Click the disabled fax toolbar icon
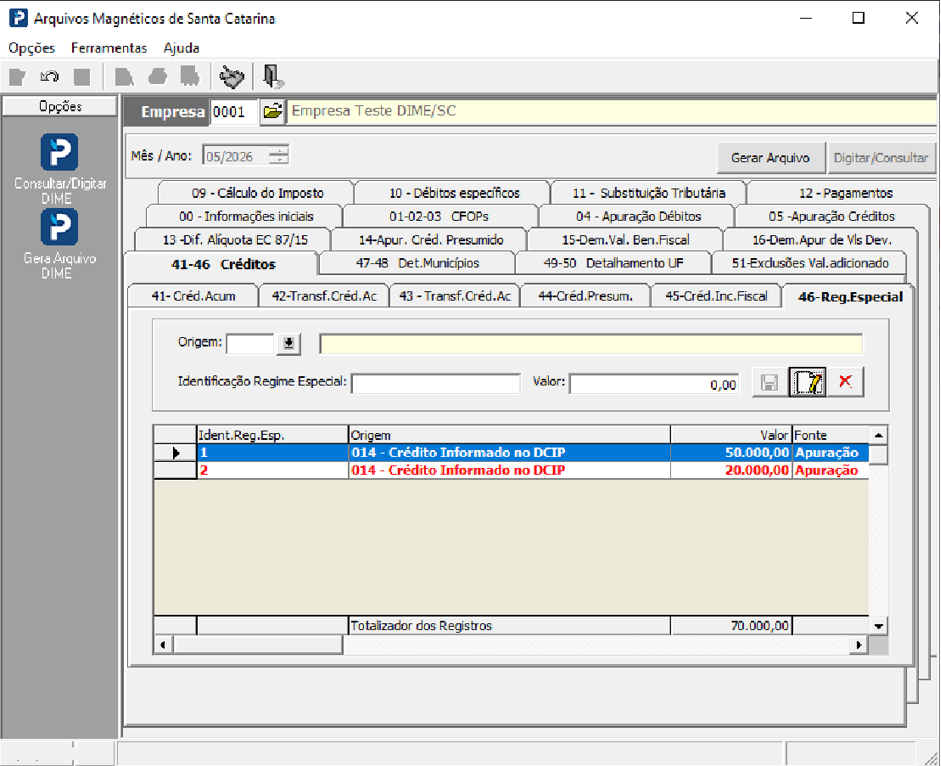Screen dimensions: 941x766 point(190,77)
